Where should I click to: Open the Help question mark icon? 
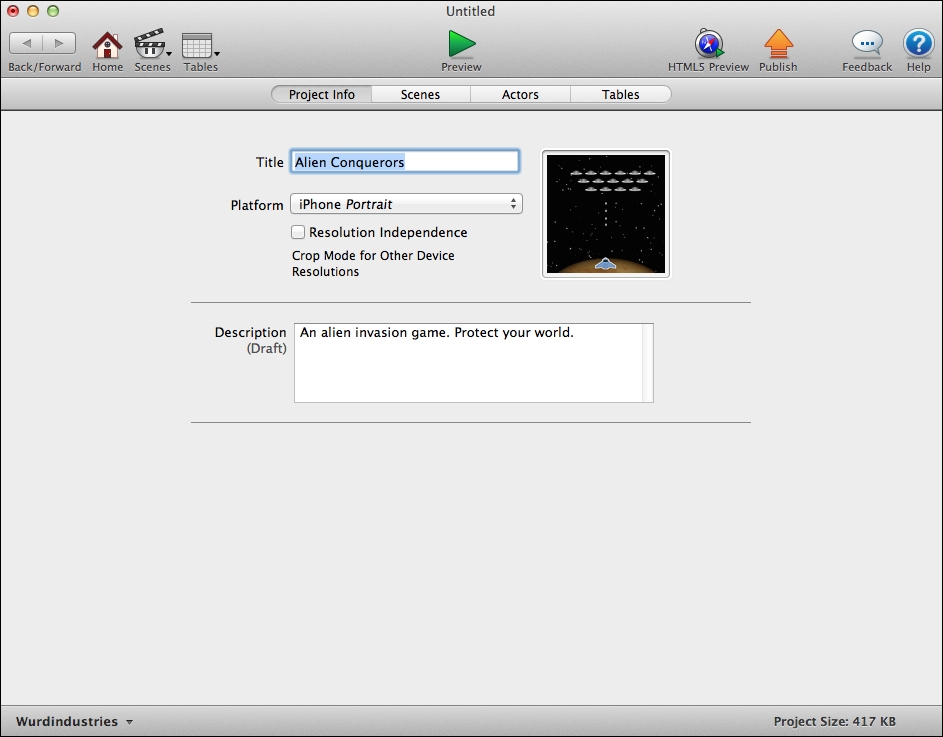click(x=918, y=44)
